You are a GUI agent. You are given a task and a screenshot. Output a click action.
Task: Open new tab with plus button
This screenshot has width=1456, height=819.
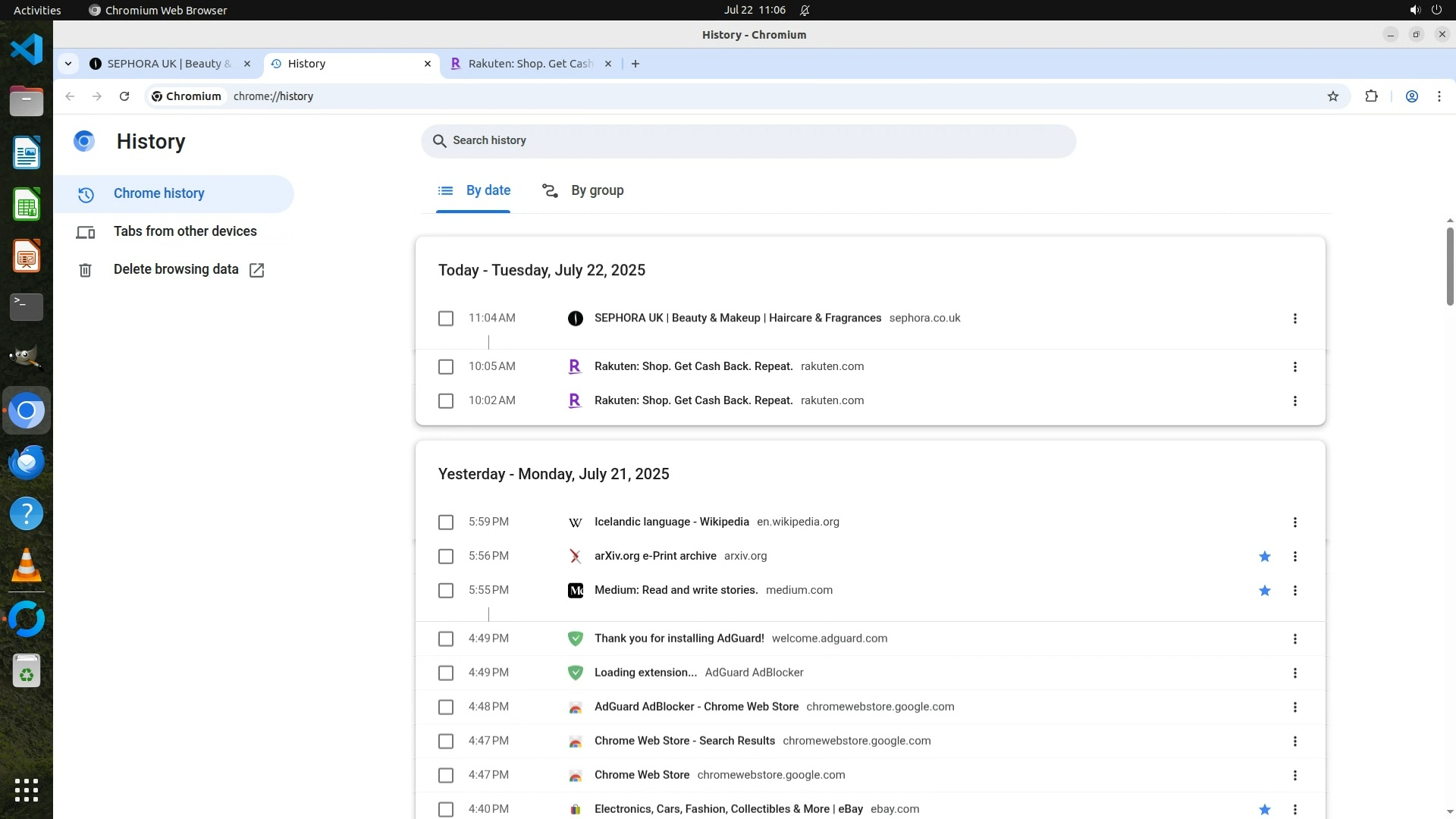tap(635, 64)
